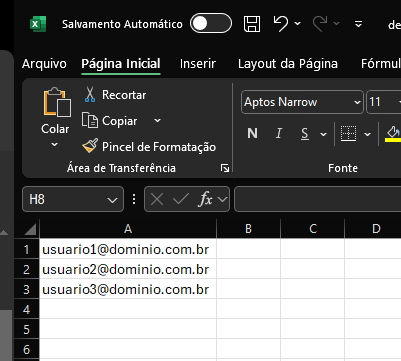Toggle bold N formatting

pyautogui.click(x=252, y=134)
